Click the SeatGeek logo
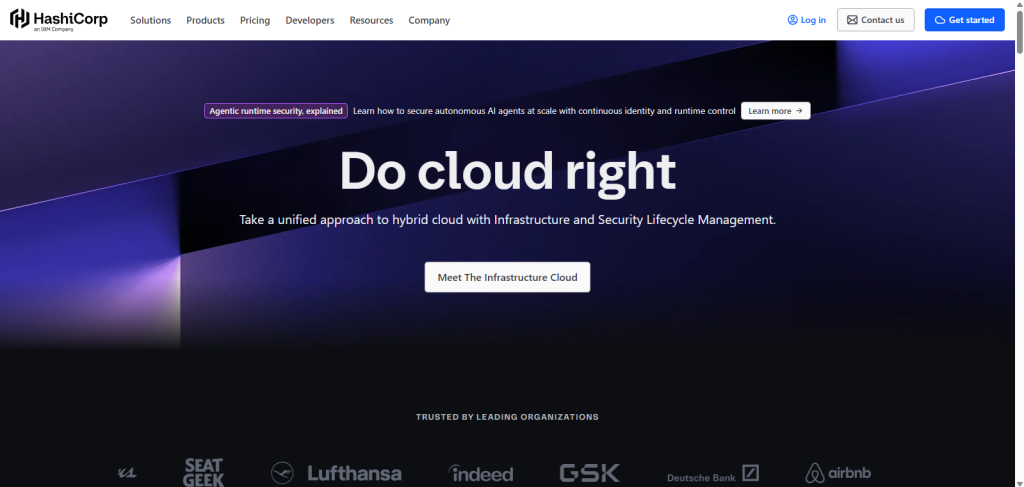Screen dimensions: 1024x487 coord(204,473)
